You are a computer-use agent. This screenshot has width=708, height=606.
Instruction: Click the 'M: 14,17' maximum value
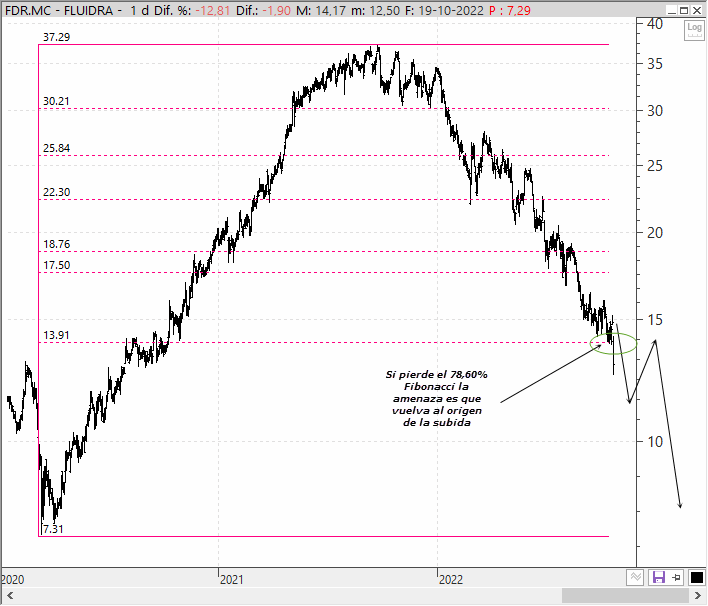tap(321, 10)
